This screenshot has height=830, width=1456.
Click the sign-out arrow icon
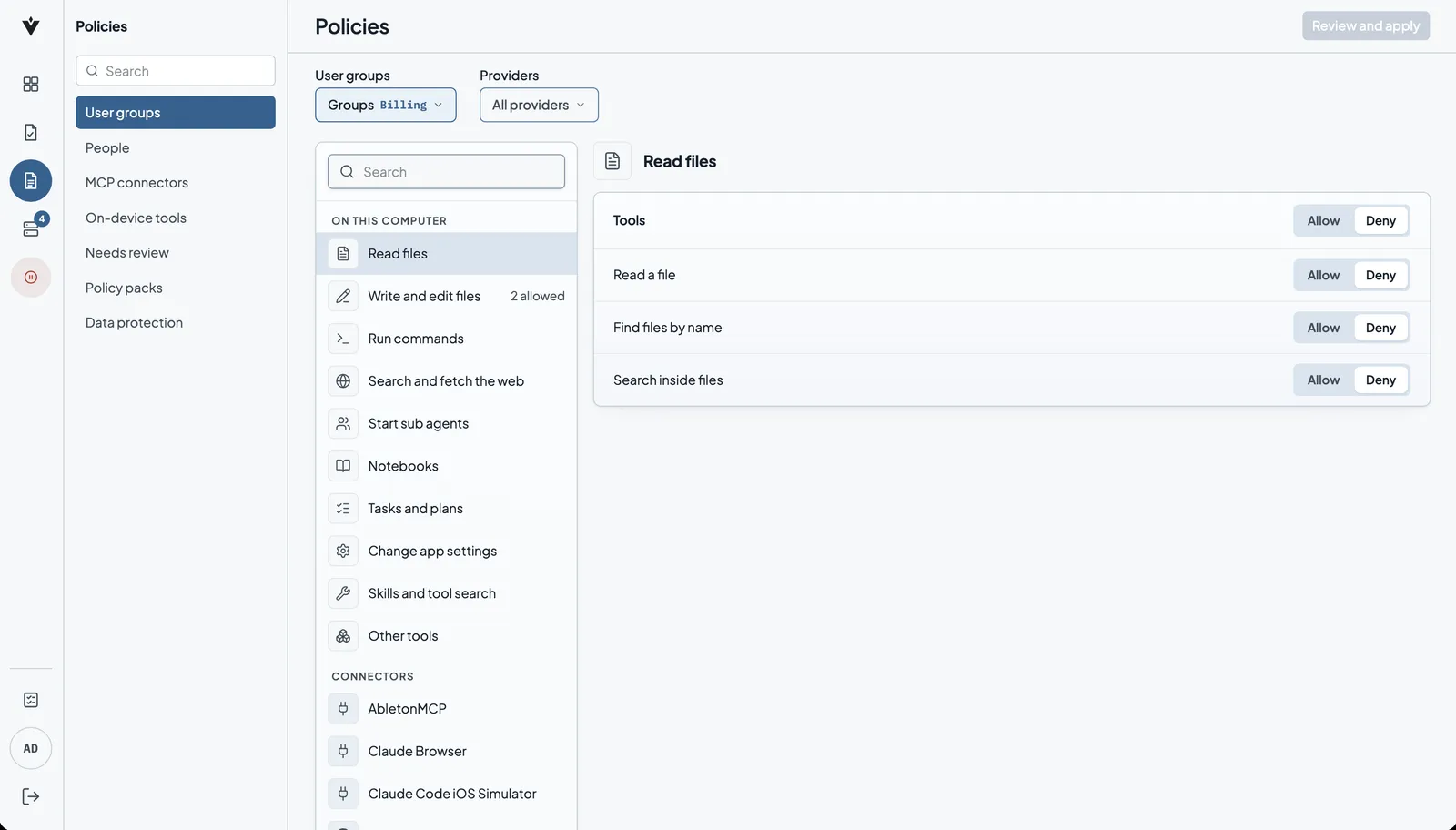[31, 796]
